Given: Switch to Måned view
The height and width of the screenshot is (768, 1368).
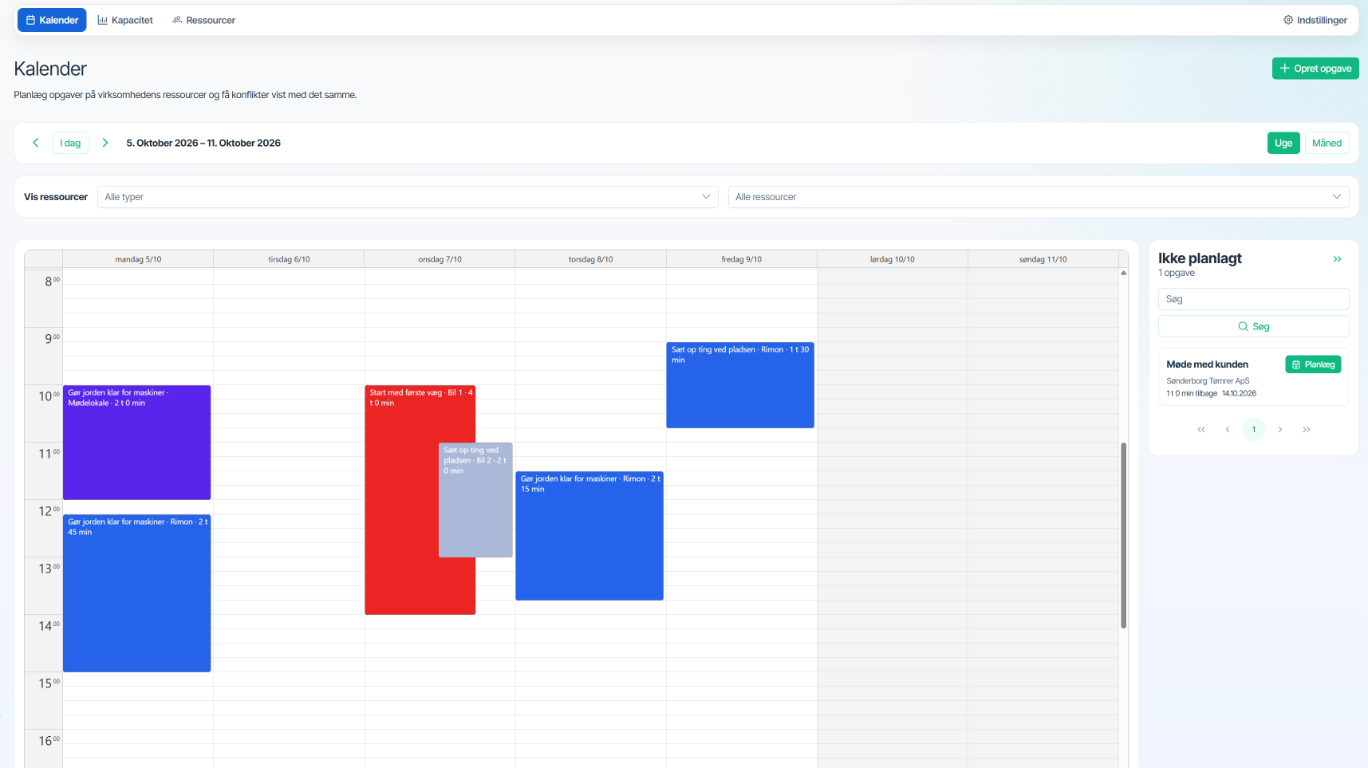Looking at the screenshot, I should (1326, 143).
